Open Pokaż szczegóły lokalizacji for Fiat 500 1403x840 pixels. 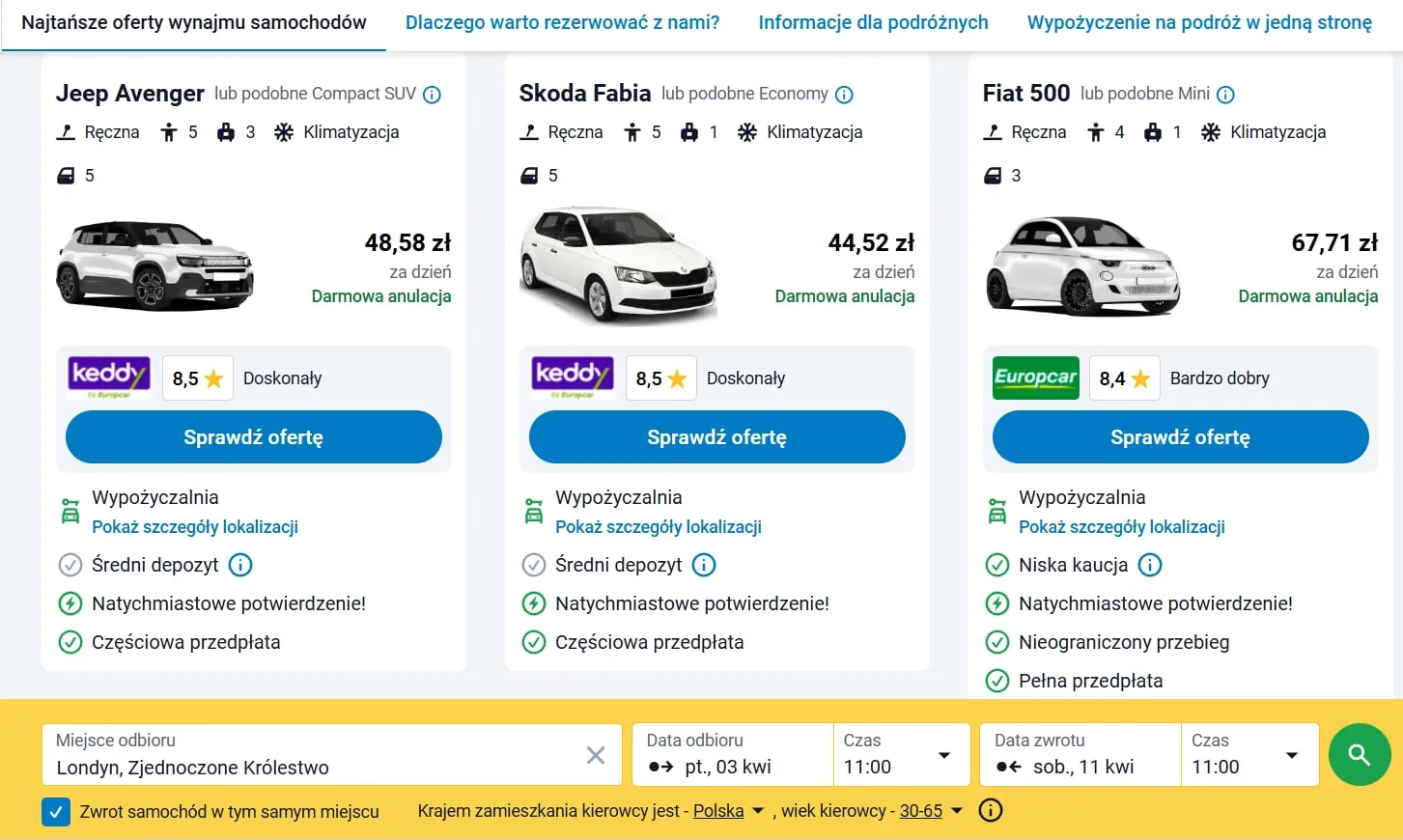click(1123, 527)
